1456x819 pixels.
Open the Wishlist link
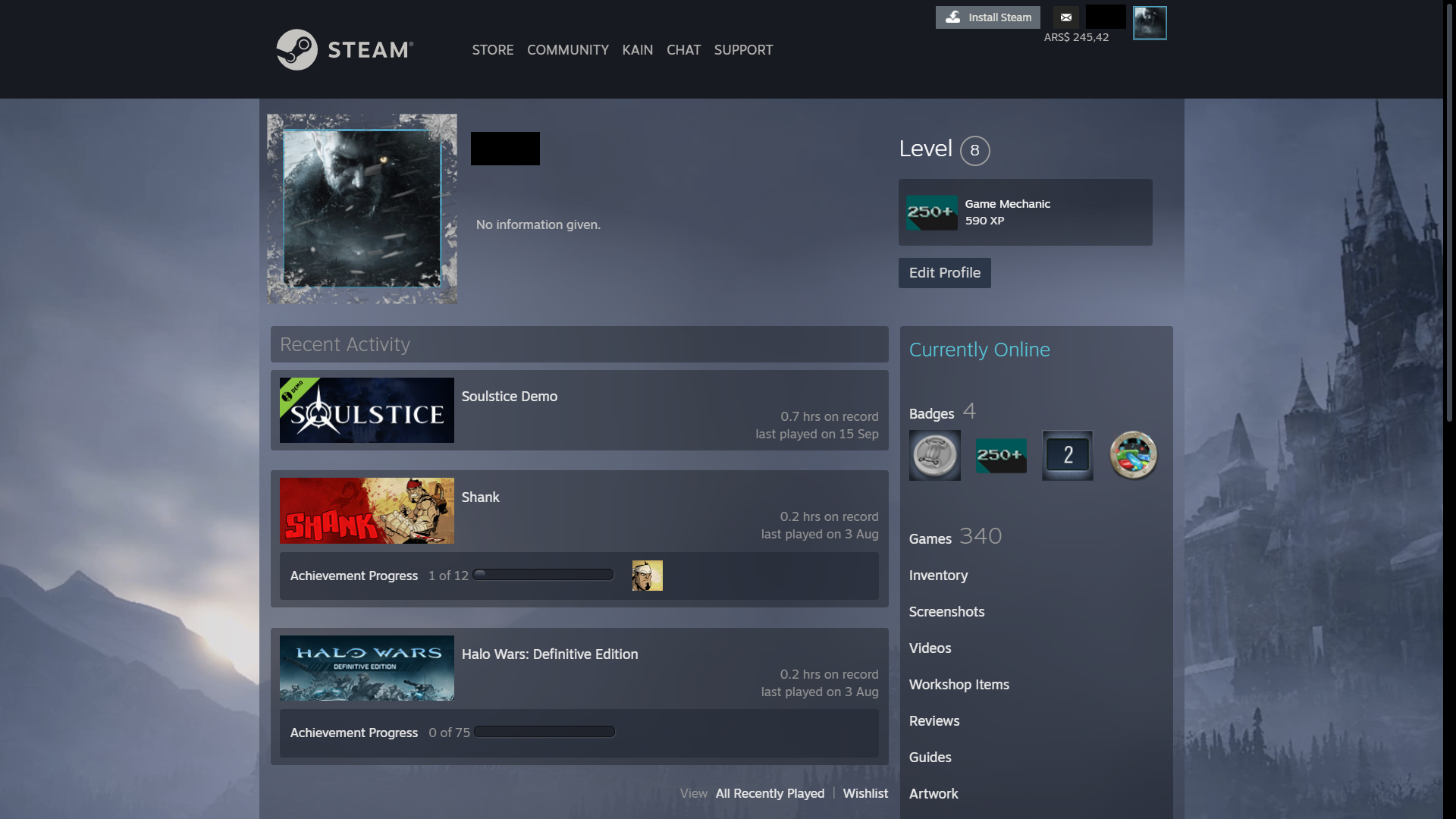(865, 793)
